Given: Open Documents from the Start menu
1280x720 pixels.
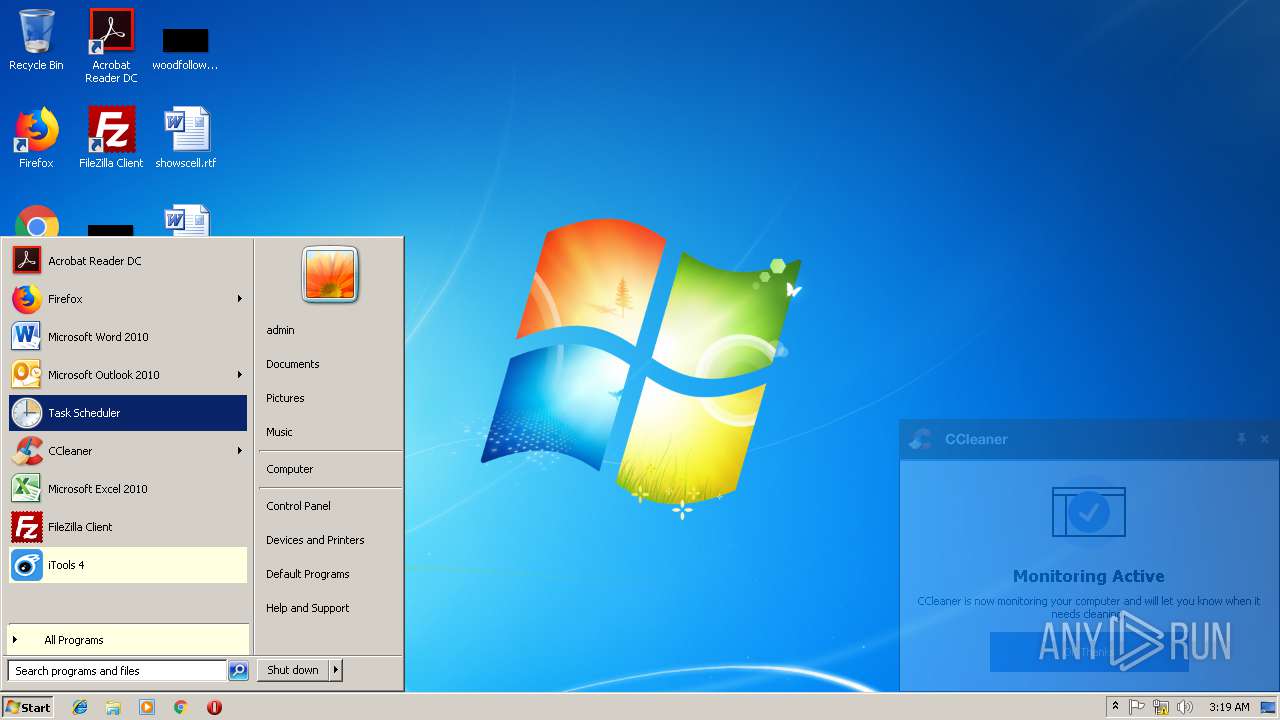Looking at the screenshot, I should [293, 364].
